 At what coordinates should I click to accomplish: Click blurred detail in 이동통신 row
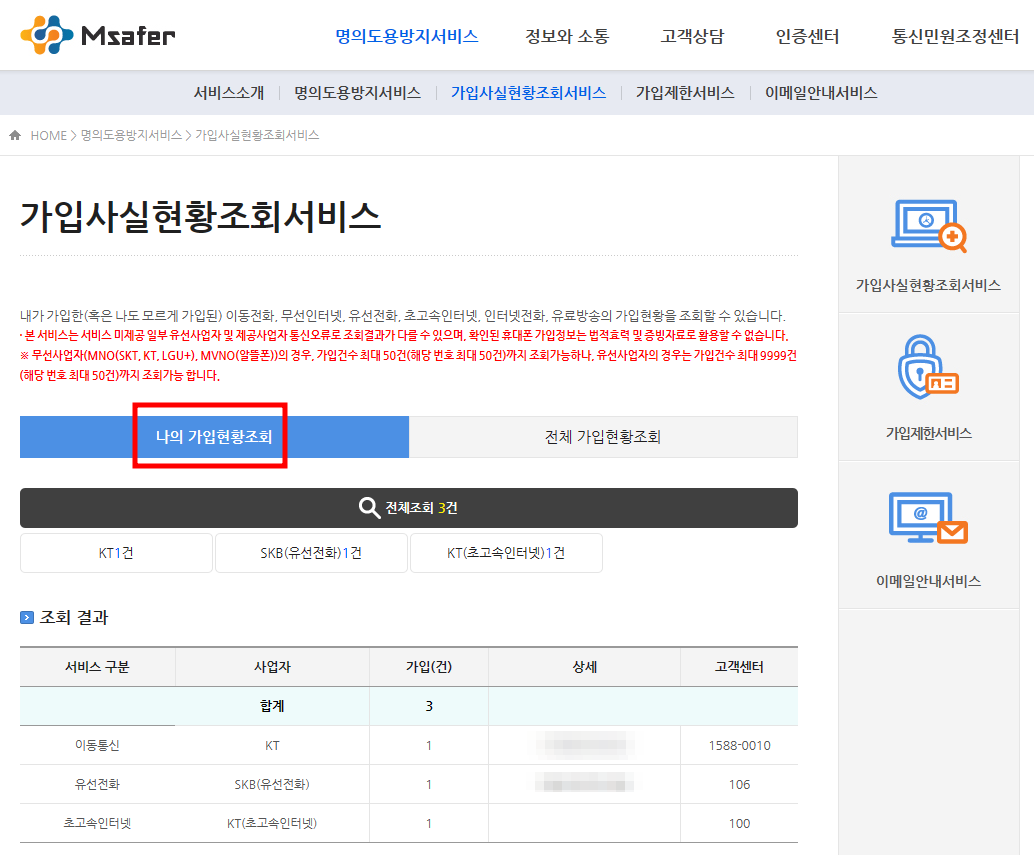(584, 745)
